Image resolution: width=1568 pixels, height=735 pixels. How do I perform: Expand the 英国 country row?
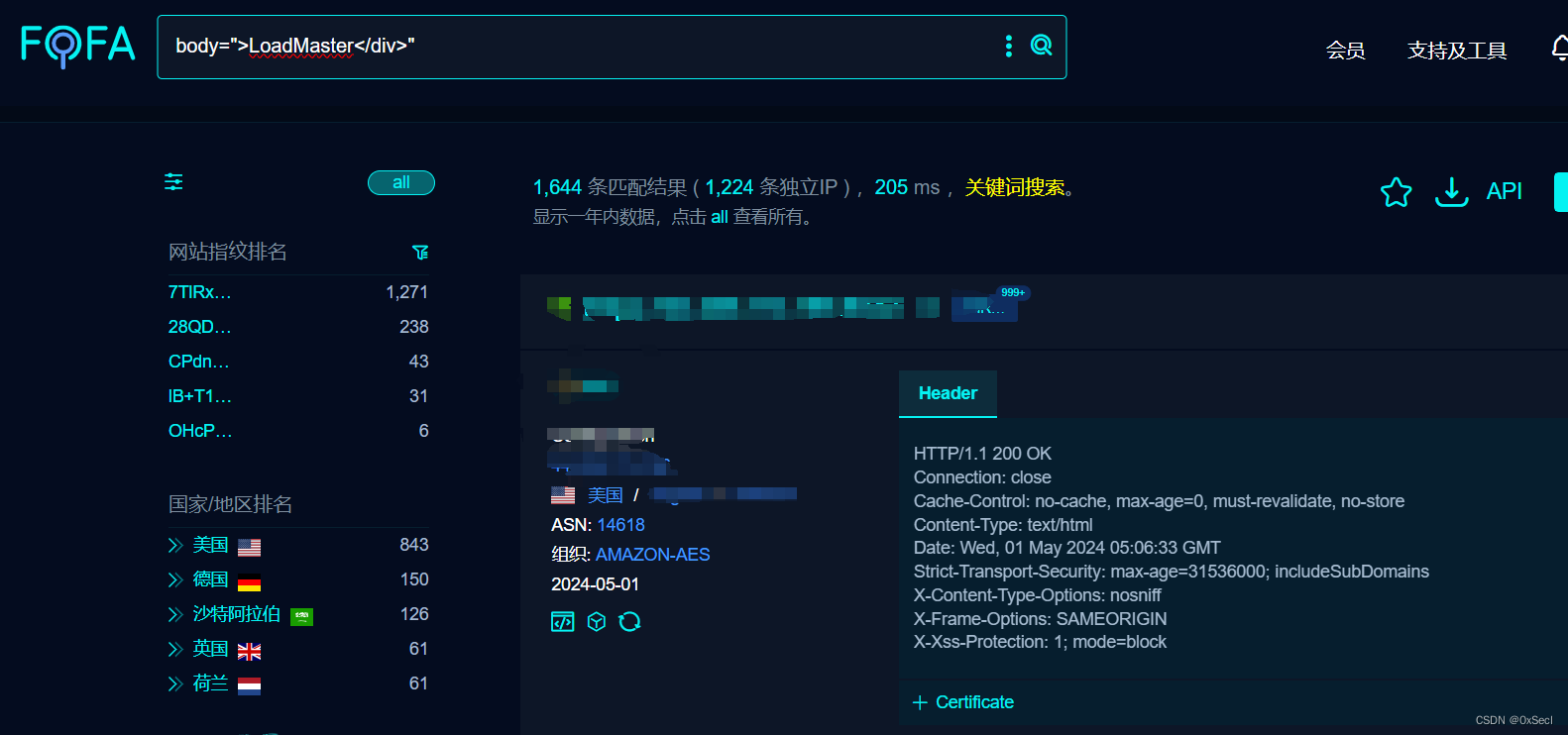pos(175,649)
